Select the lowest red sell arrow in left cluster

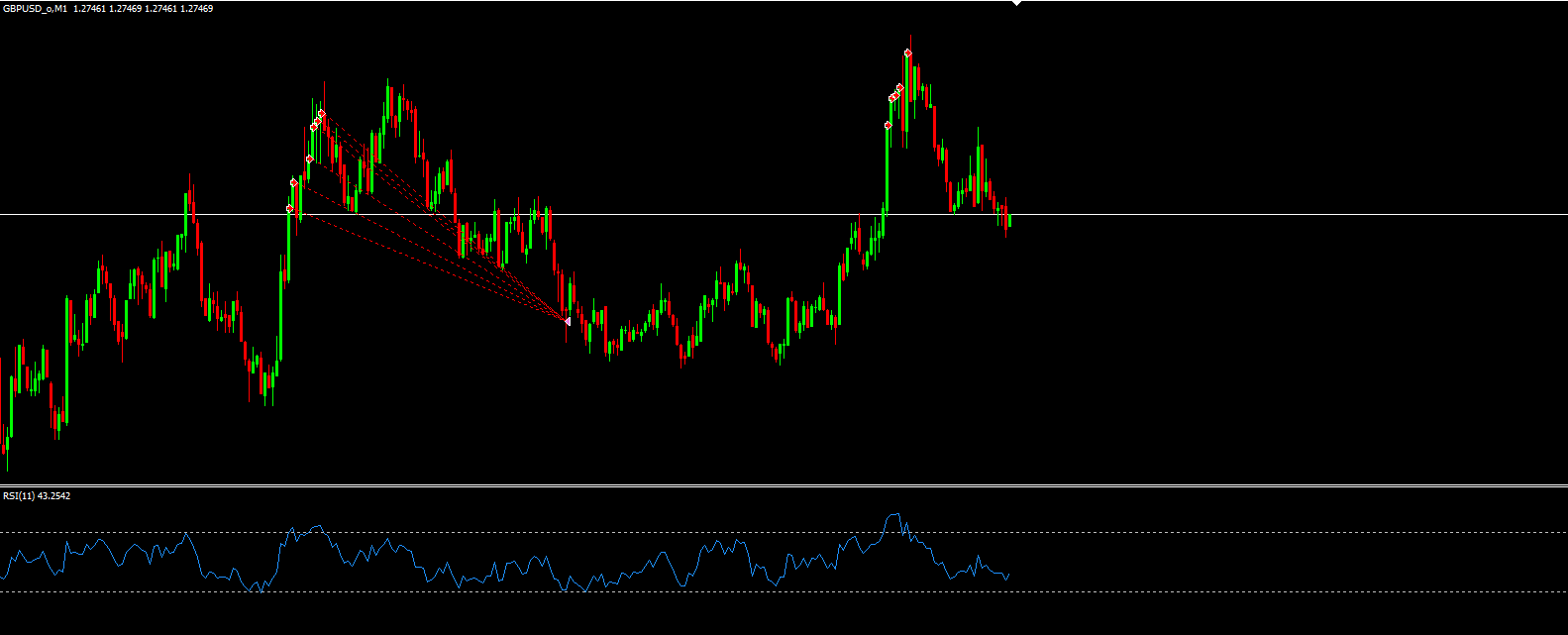point(289,209)
